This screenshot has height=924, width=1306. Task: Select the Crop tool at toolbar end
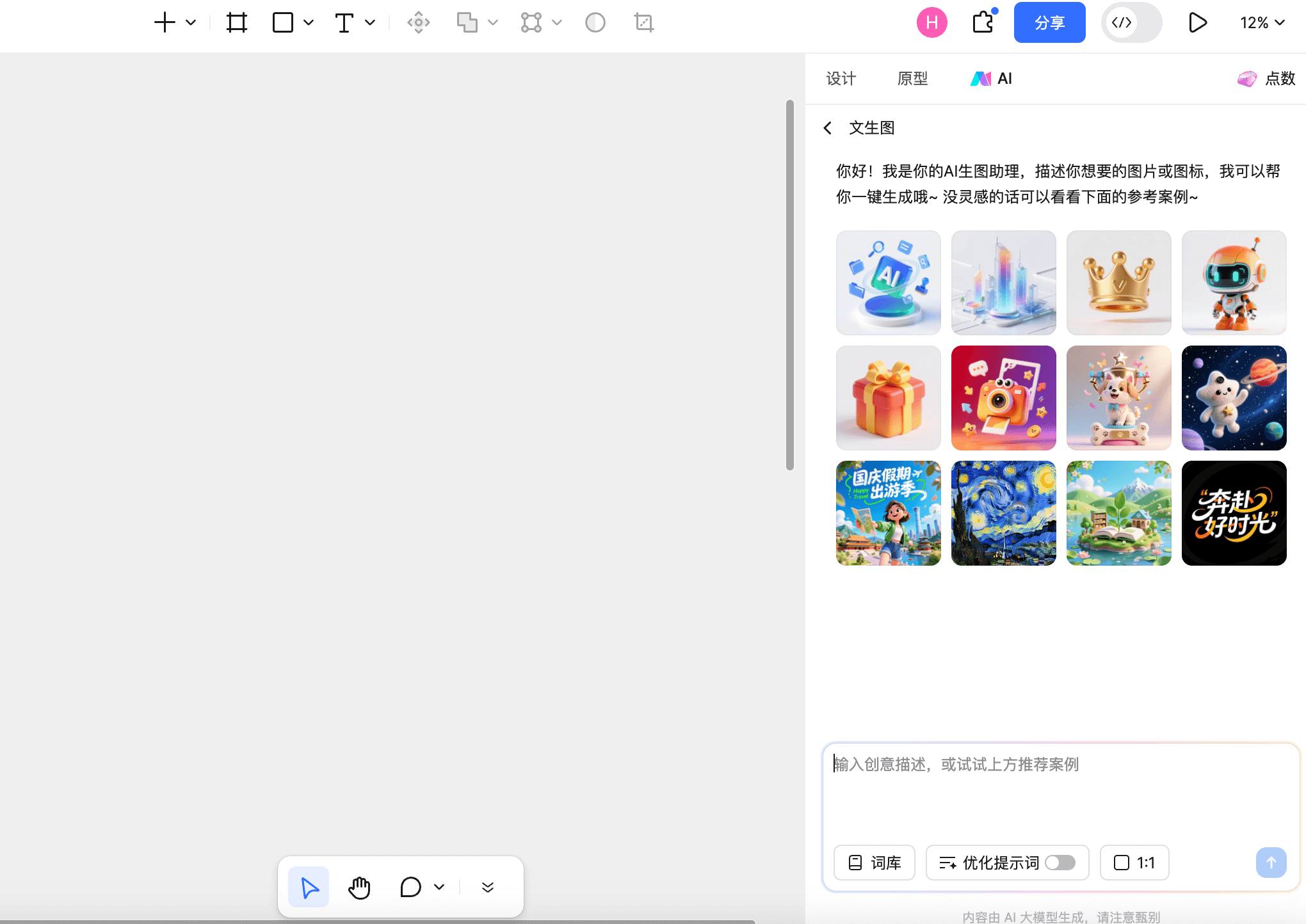pos(643,22)
